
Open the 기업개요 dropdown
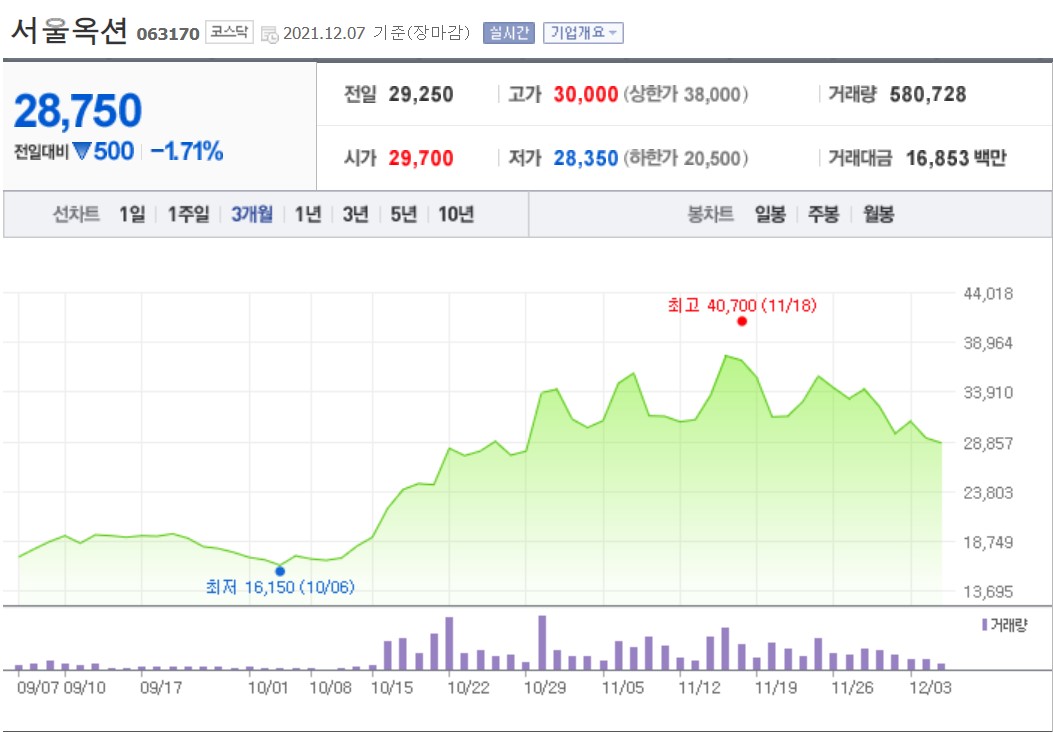(x=583, y=33)
